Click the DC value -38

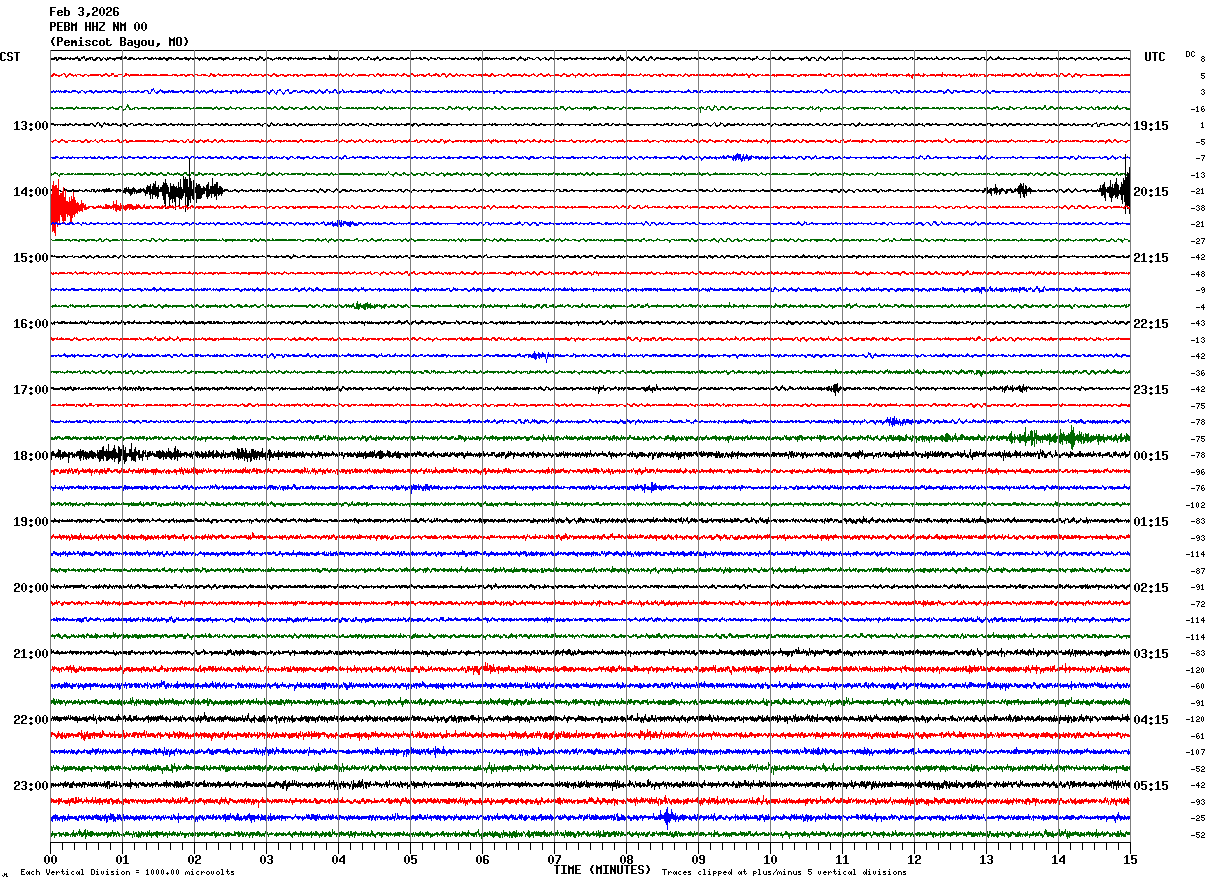click(1198, 208)
